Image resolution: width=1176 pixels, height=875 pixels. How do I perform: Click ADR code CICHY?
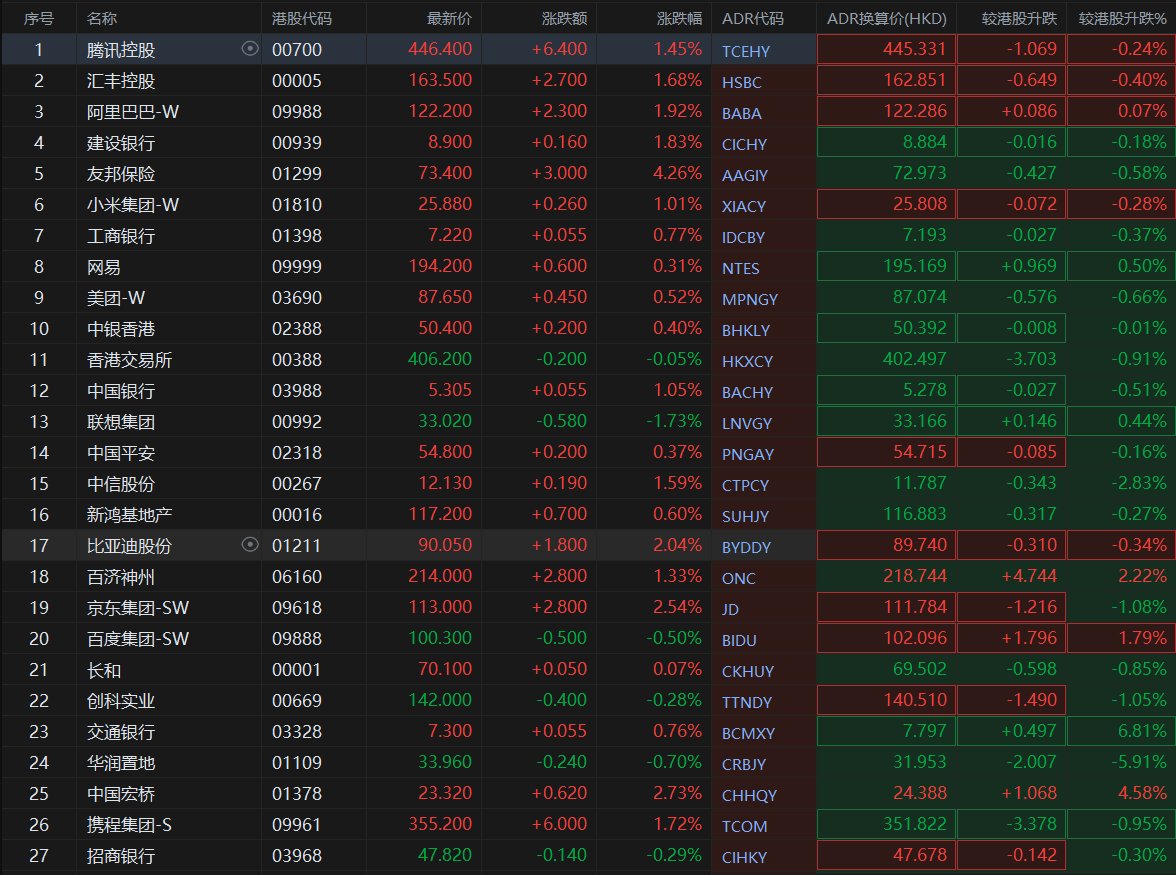[x=744, y=145]
